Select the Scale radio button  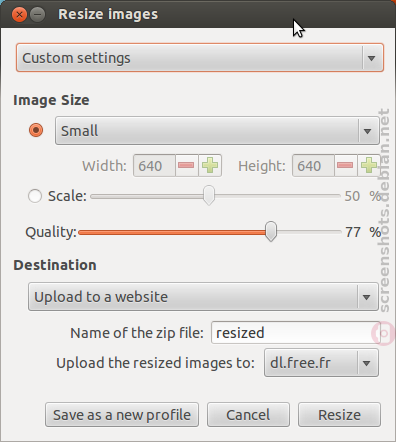[35, 196]
